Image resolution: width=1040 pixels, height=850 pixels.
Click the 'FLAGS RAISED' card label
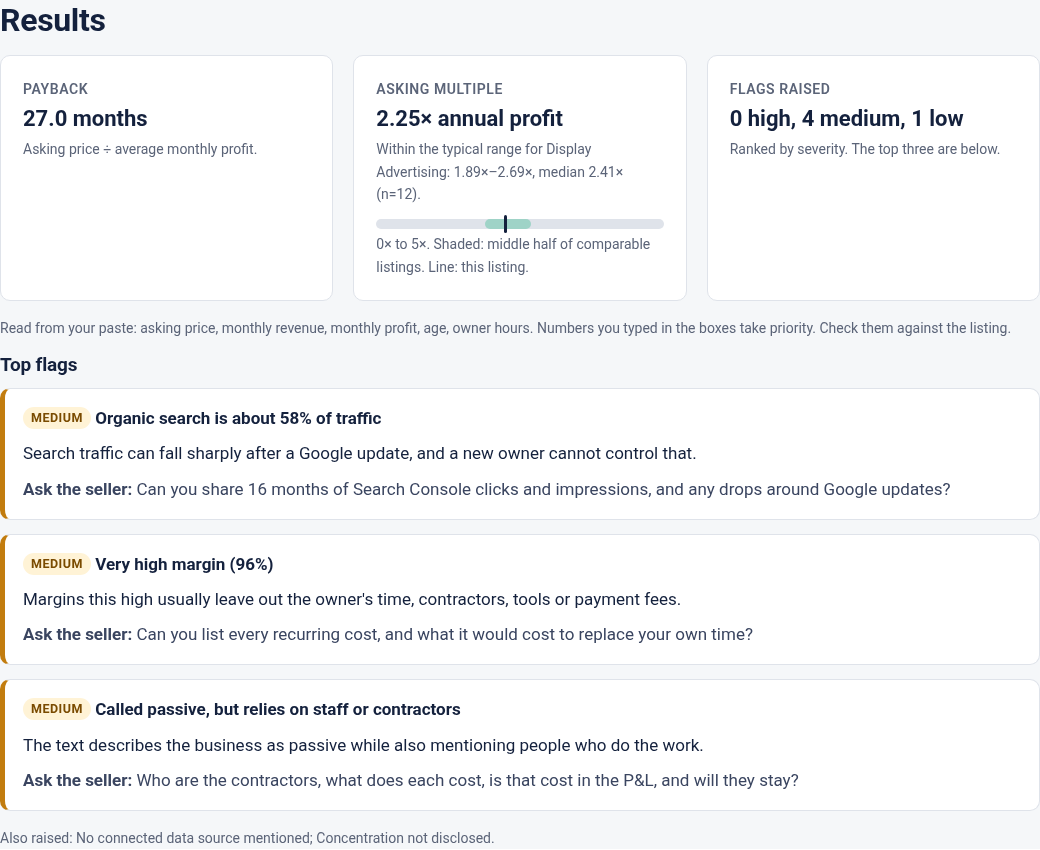(x=779, y=89)
